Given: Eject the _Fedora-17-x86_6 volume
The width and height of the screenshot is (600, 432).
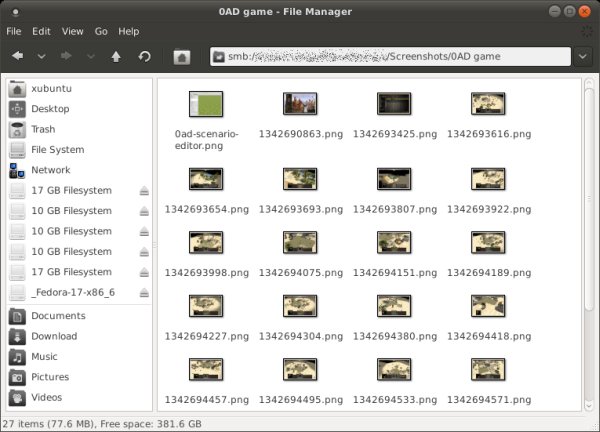Looking at the screenshot, I should (144, 293).
